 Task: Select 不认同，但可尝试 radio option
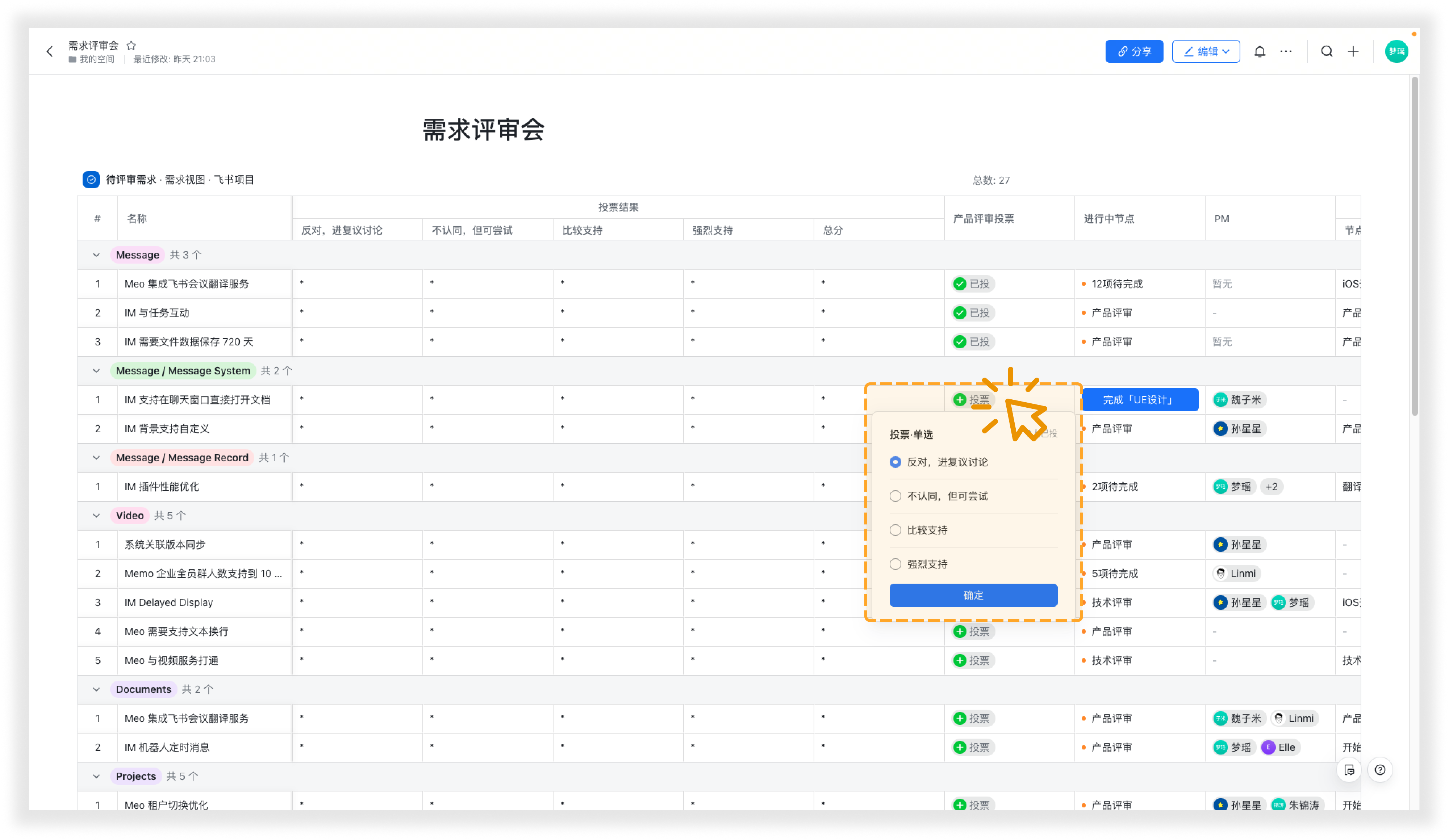tap(895, 496)
